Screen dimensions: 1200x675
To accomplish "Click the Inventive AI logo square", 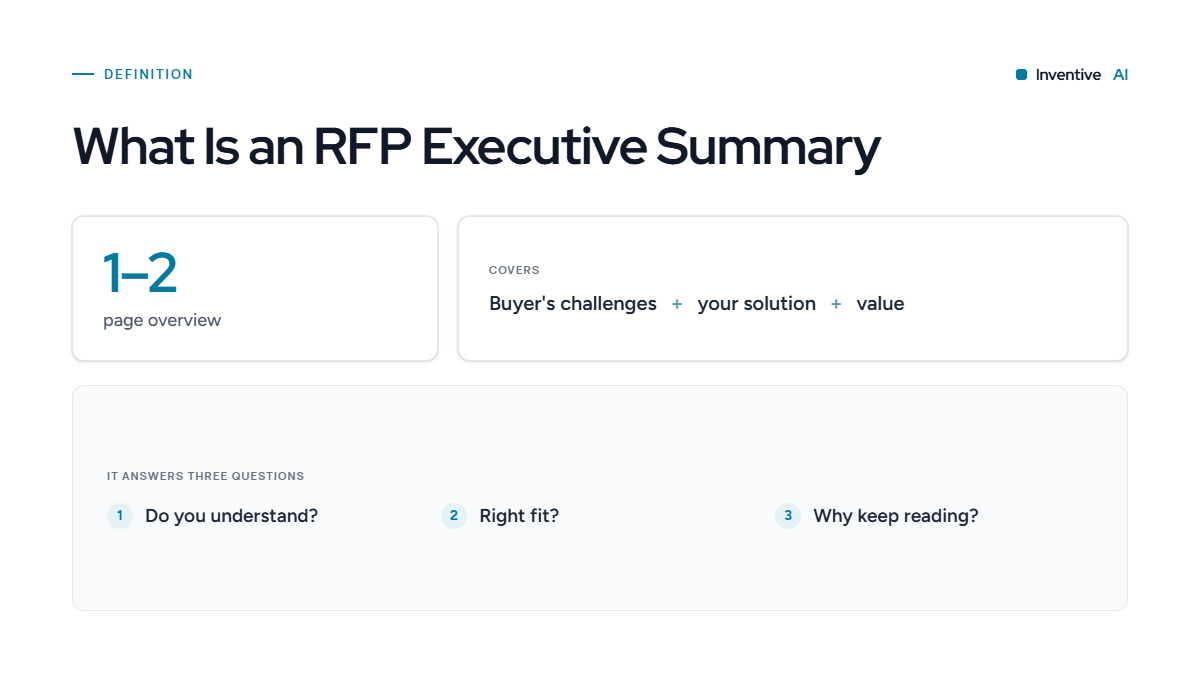I will click(1021, 75).
